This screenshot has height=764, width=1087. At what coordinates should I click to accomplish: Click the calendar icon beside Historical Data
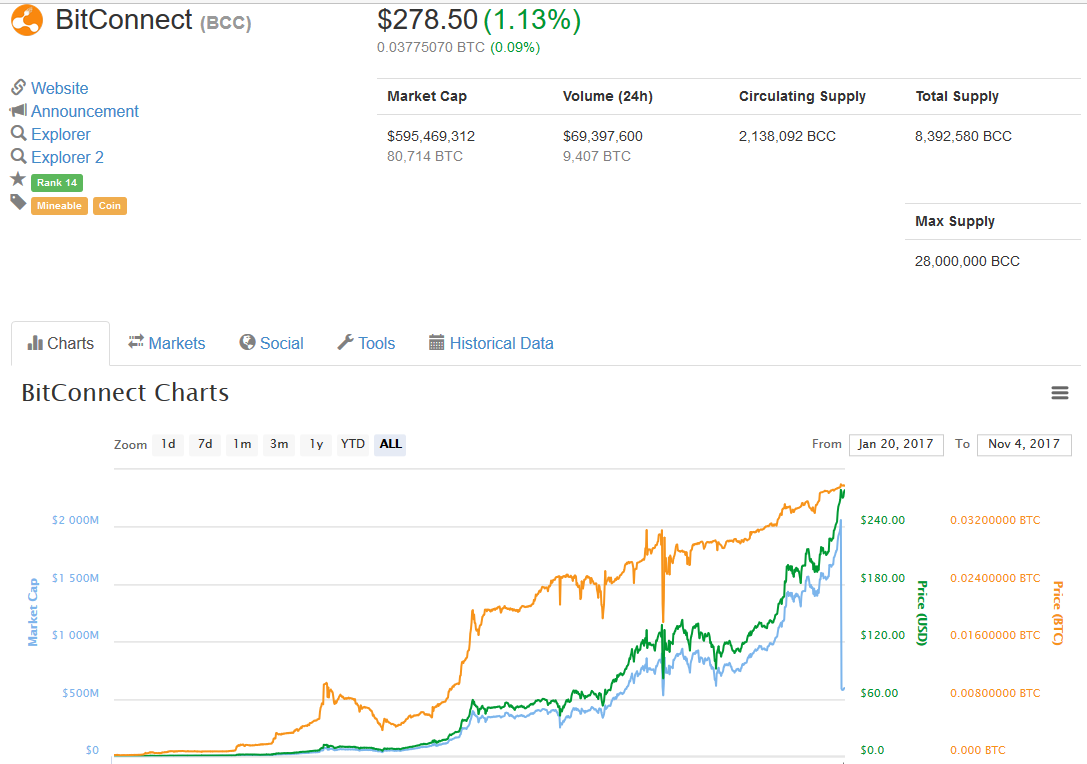[x=436, y=342]
